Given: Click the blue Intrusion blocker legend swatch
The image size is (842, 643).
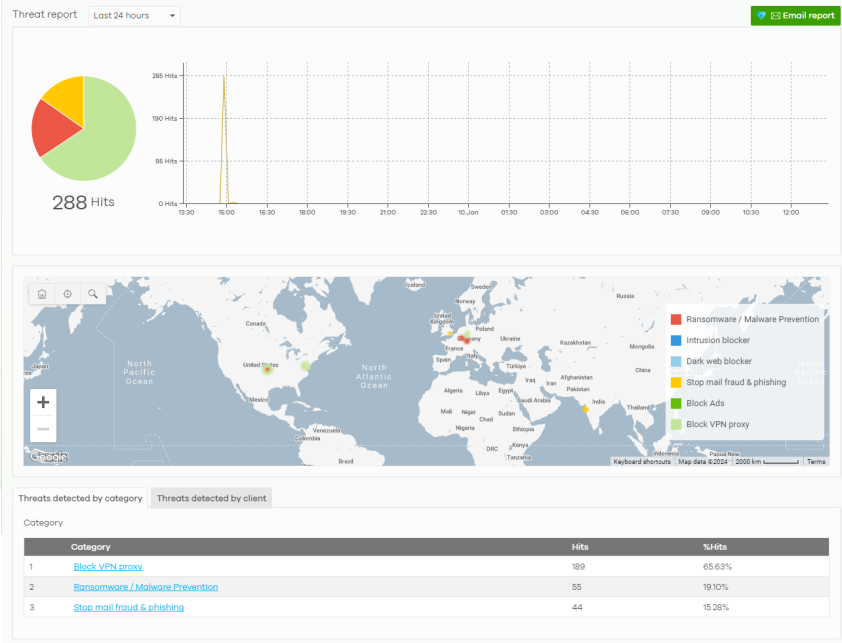Looking at the screenshot, I should 676,340.
